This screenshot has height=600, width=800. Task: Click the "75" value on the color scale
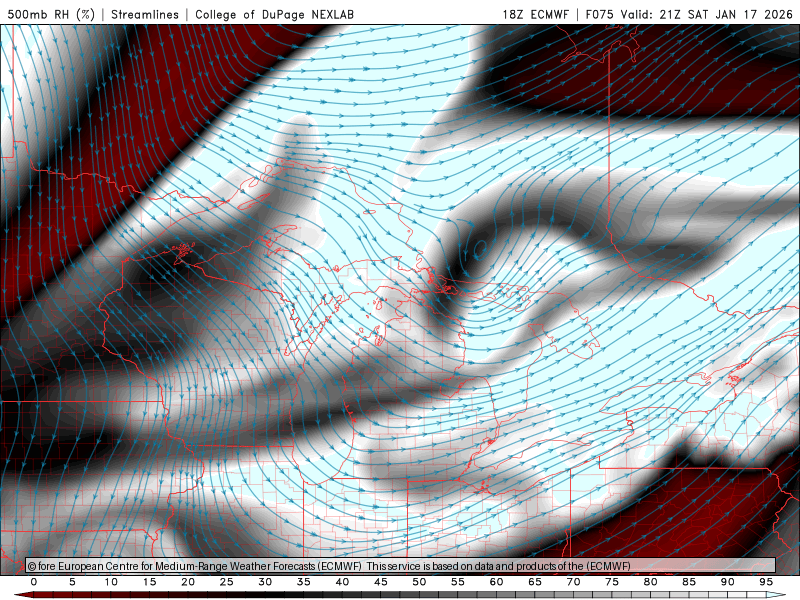click(x=612, y=582)
